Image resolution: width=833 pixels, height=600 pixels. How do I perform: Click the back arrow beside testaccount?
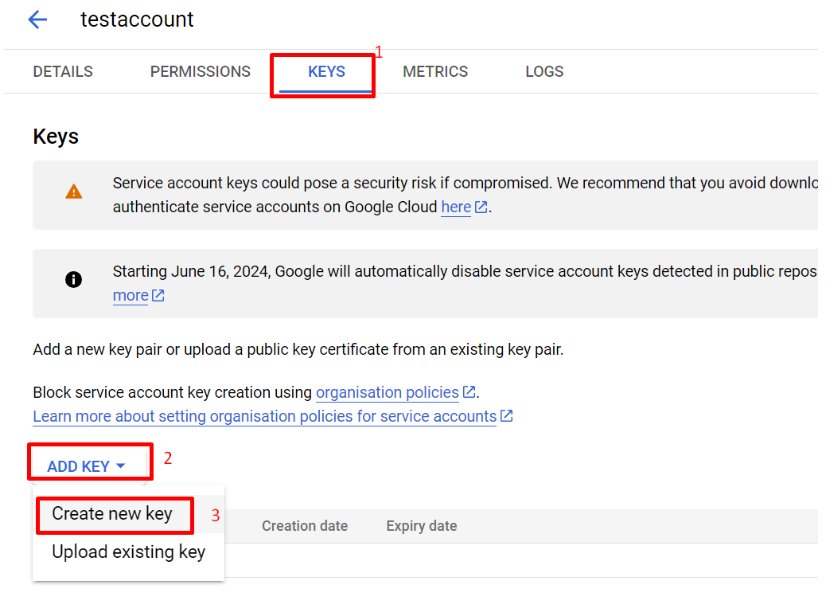38,20
